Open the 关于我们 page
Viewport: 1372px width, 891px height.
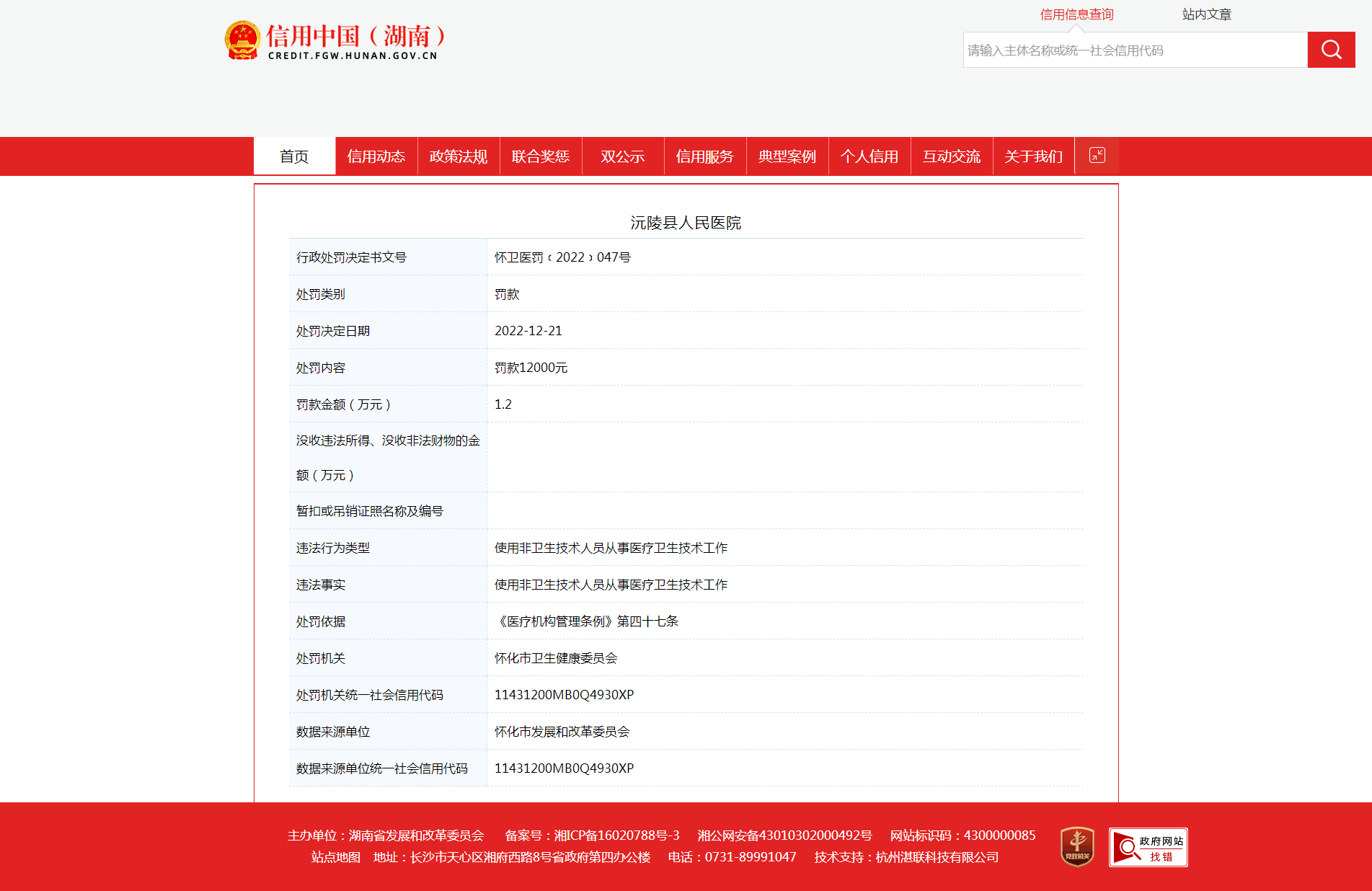pos(1034,156)
